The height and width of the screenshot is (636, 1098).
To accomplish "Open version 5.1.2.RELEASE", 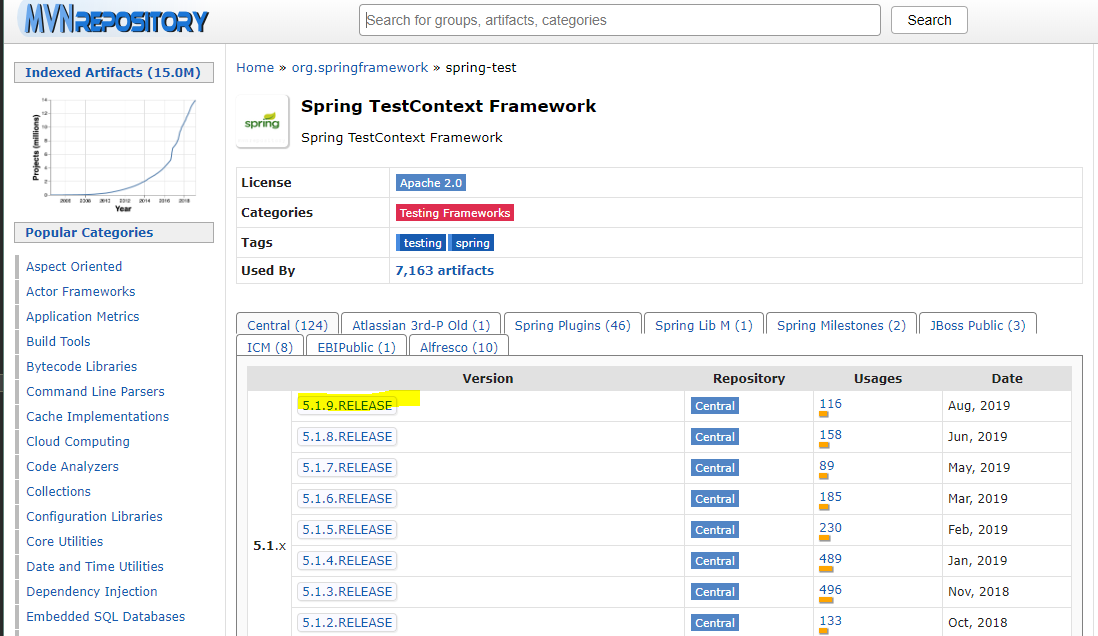I will [x=347, y=623].
